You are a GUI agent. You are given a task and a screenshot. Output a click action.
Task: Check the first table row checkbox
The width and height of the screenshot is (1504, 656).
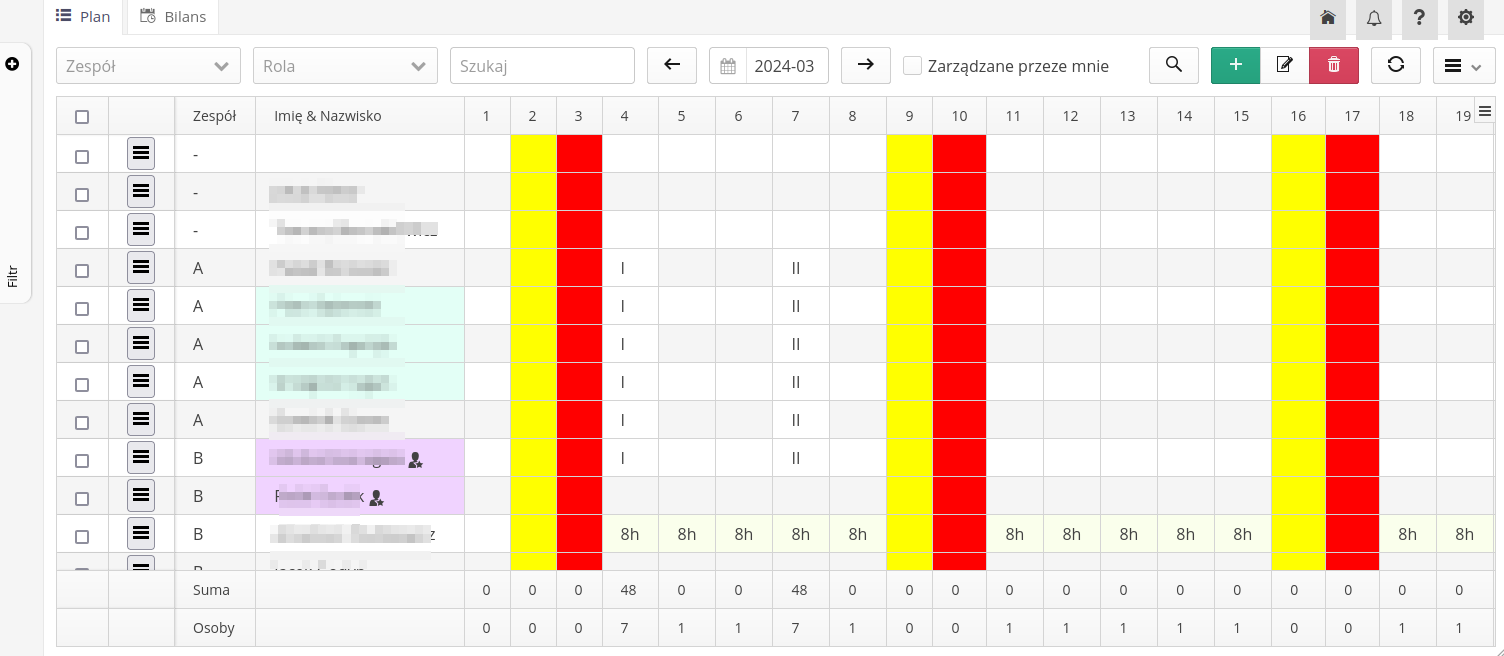[82, 157]
